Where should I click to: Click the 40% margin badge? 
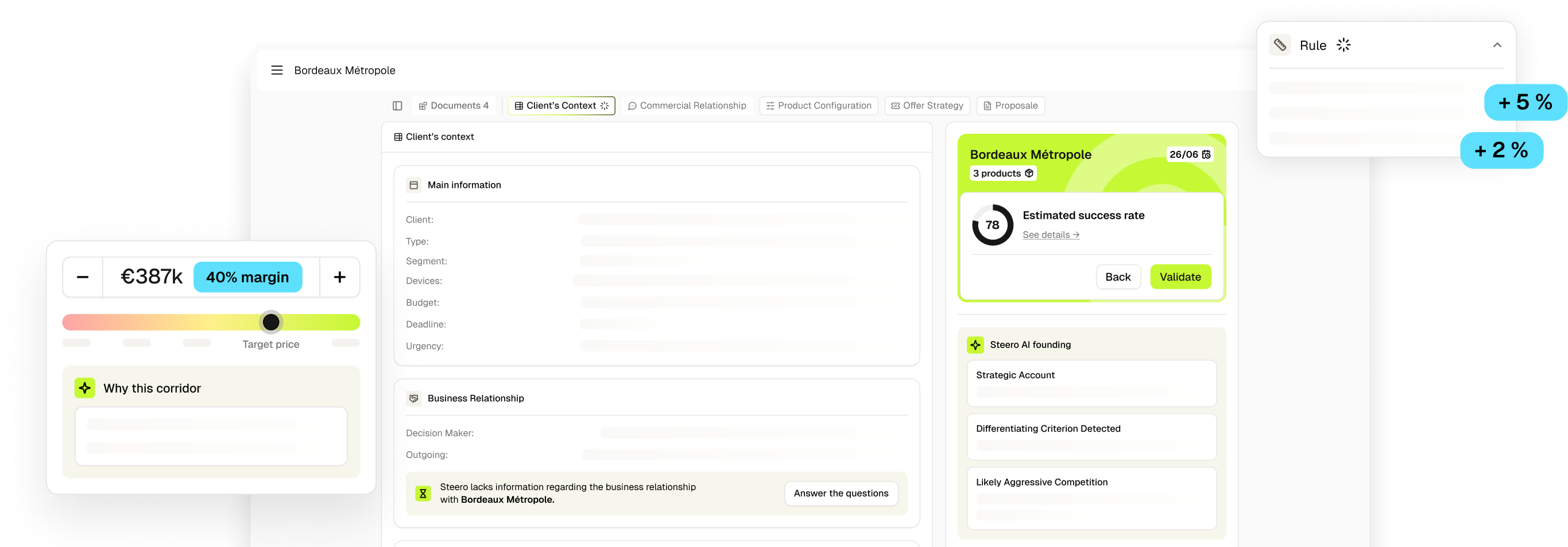[x=247, y=277]
